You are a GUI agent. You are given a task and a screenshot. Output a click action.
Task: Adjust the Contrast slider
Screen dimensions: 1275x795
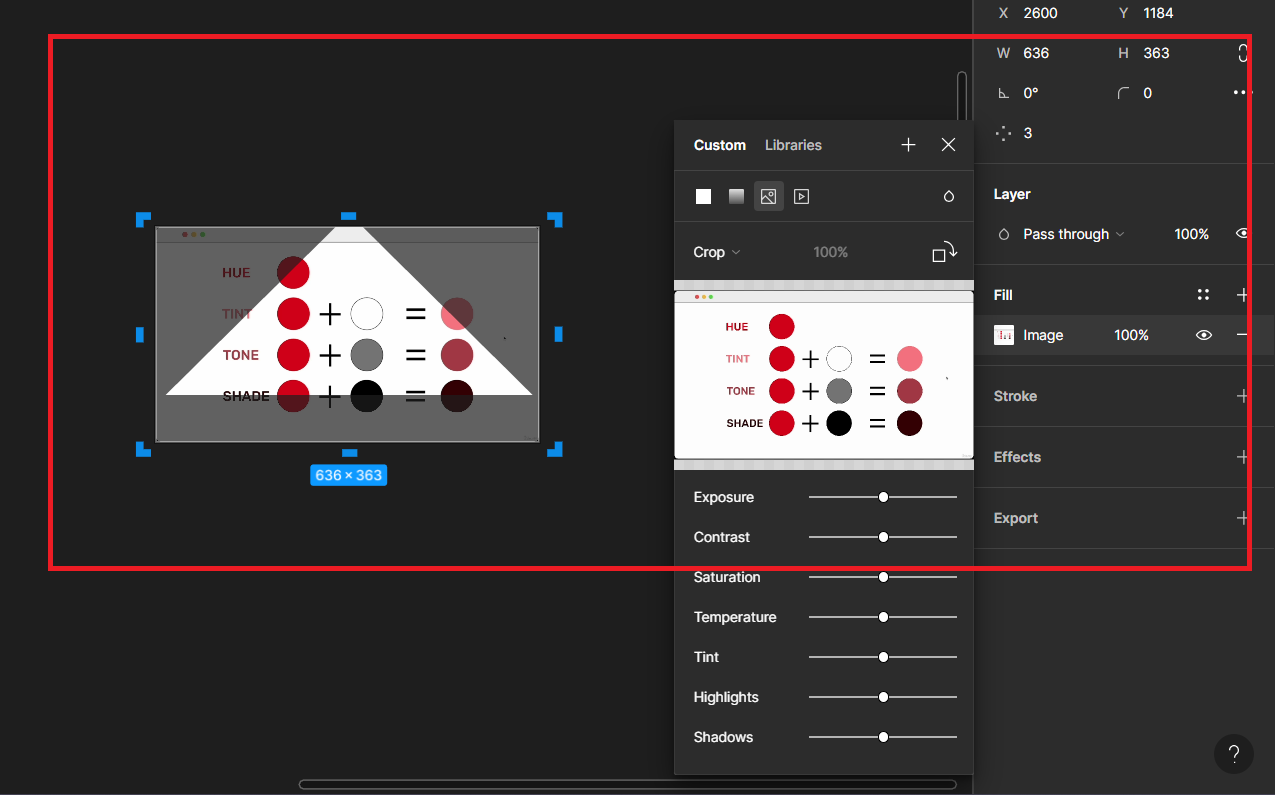(x=883, y=537)
